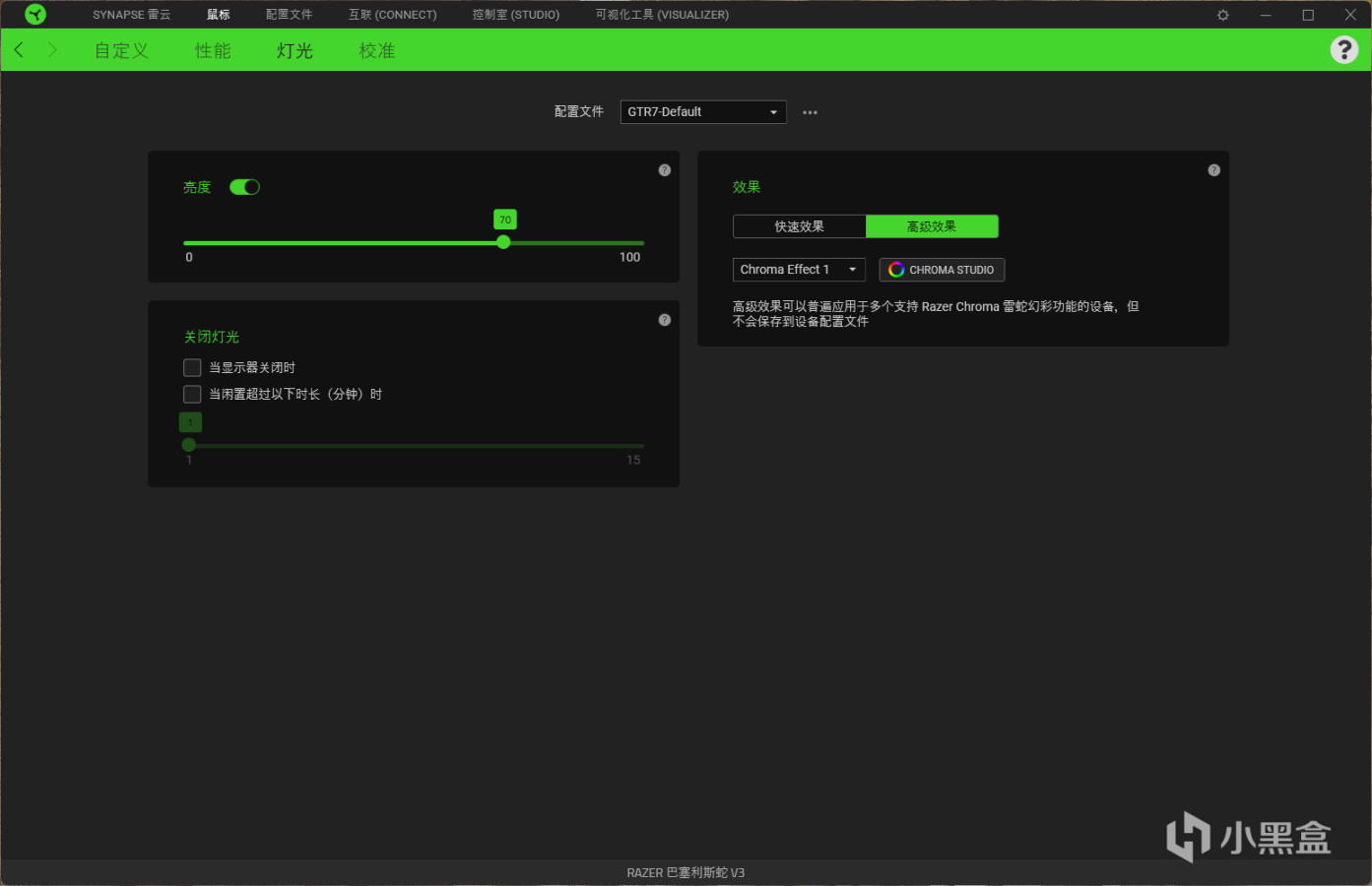
Task: Select the 鼠标 top menu tab
Action: click(219, 15)
